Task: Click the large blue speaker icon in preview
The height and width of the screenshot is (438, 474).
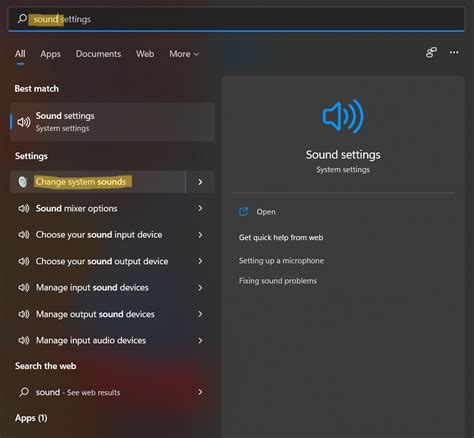Action: [x=343, y=116]
